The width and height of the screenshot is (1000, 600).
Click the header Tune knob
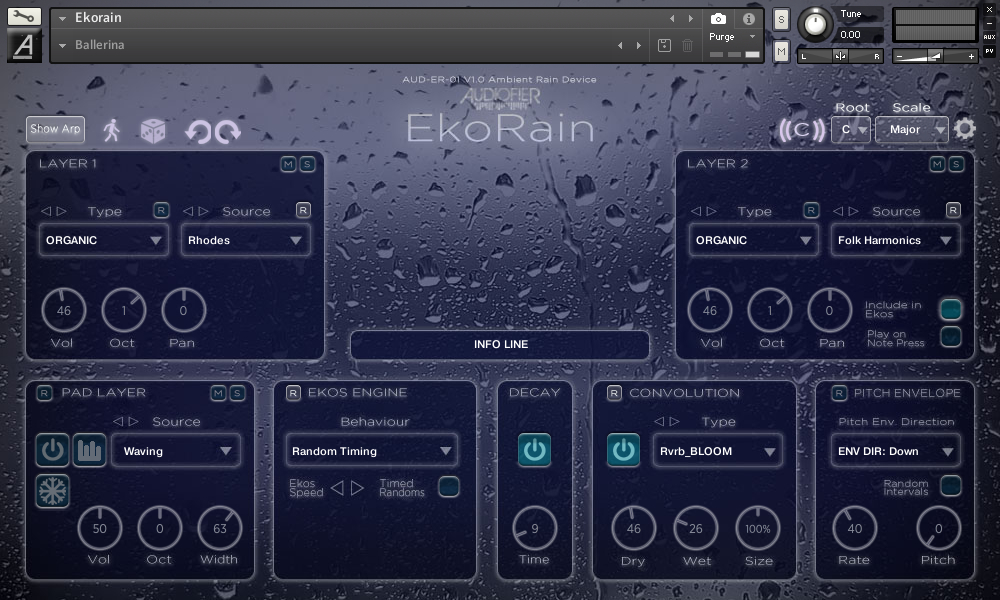click(x=815, y=24)
